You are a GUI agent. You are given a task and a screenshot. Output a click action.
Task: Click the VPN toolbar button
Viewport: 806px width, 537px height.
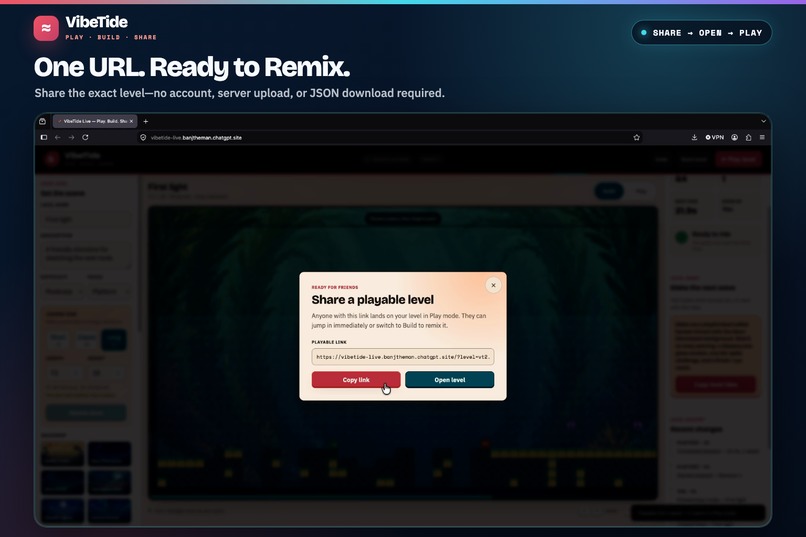pos(715,137)
